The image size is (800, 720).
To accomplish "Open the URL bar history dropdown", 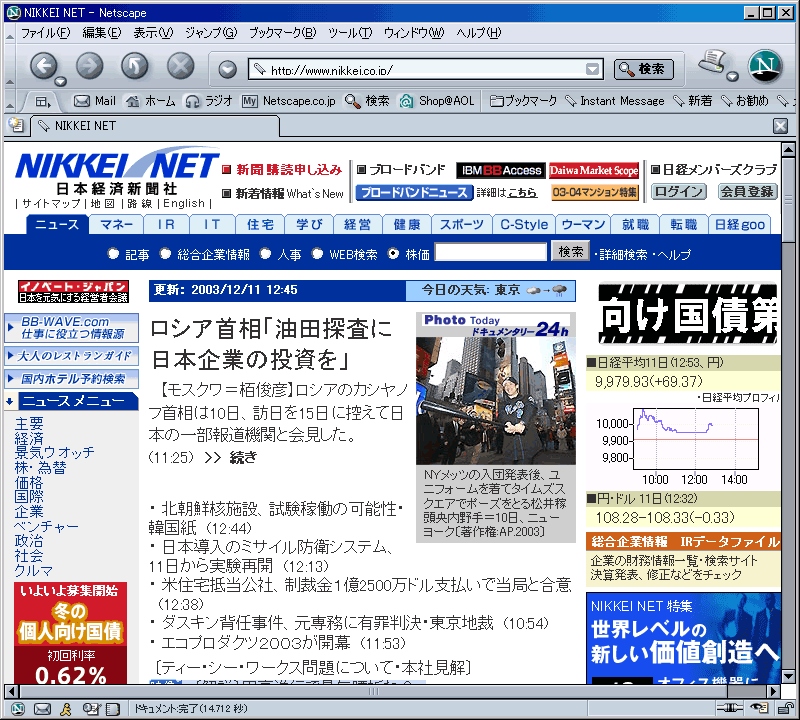I will (592, 69).
